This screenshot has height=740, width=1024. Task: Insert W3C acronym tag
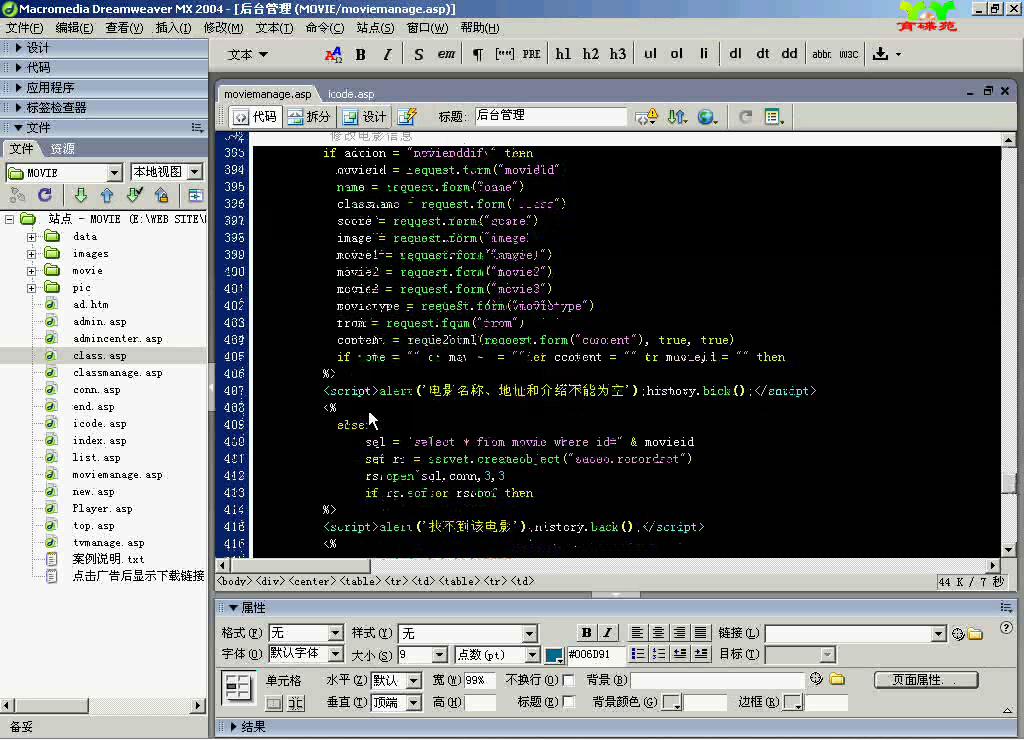pos(848,54)
